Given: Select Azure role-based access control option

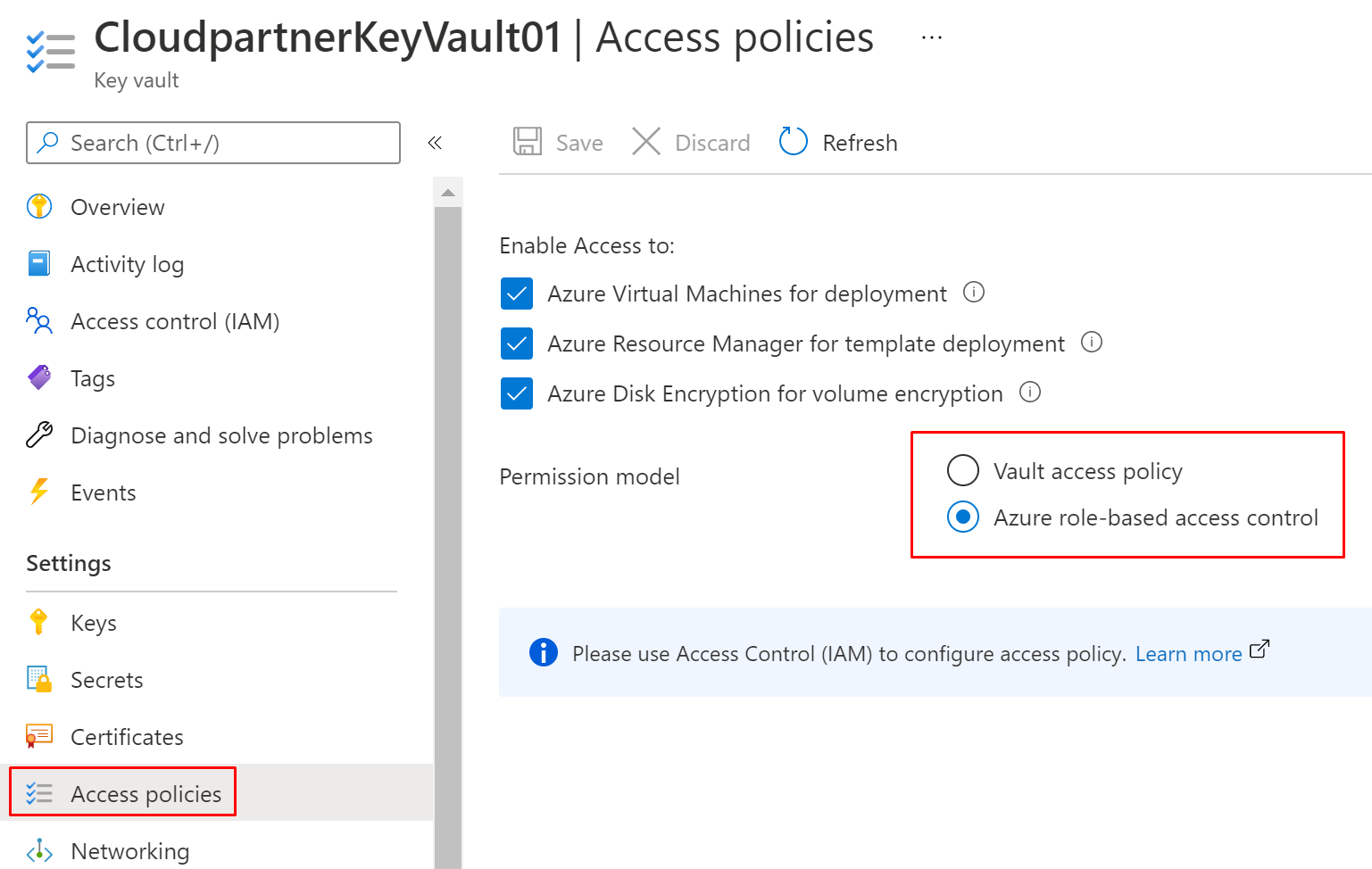Looking at the screenshot, I should click(963, 517).
